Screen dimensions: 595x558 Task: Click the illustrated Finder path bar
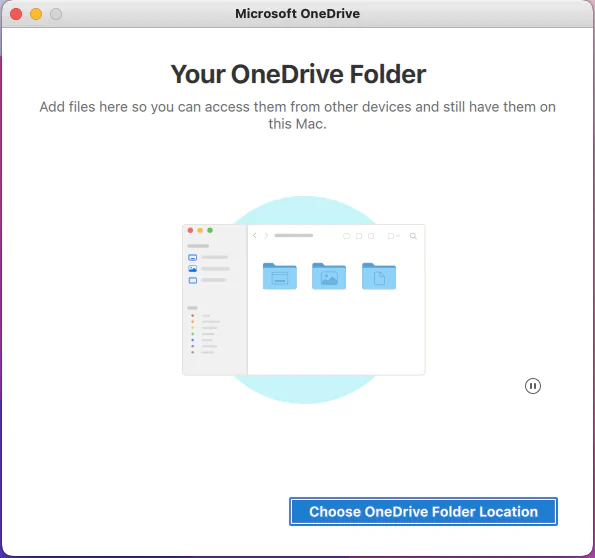(294, 235)
